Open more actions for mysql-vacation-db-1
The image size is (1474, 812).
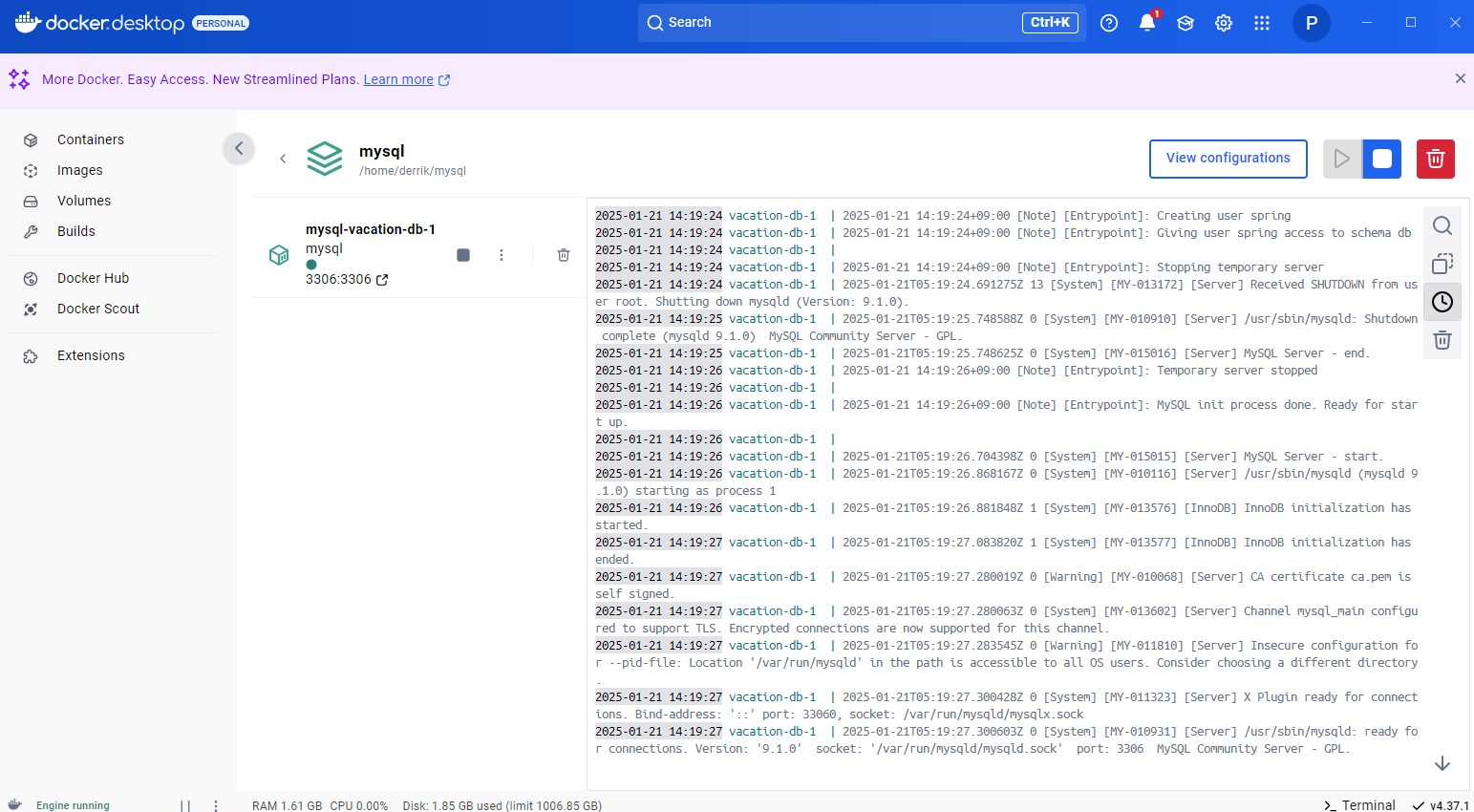point(502,255)
